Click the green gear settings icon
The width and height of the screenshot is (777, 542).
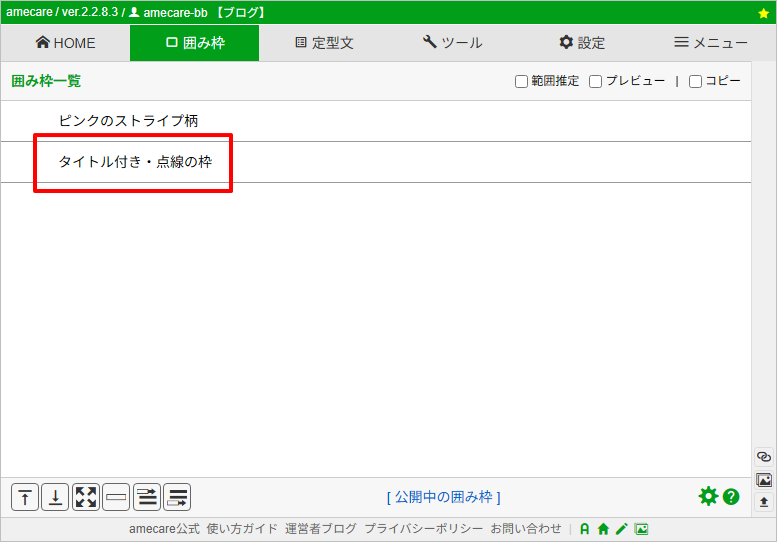(708, 496)
